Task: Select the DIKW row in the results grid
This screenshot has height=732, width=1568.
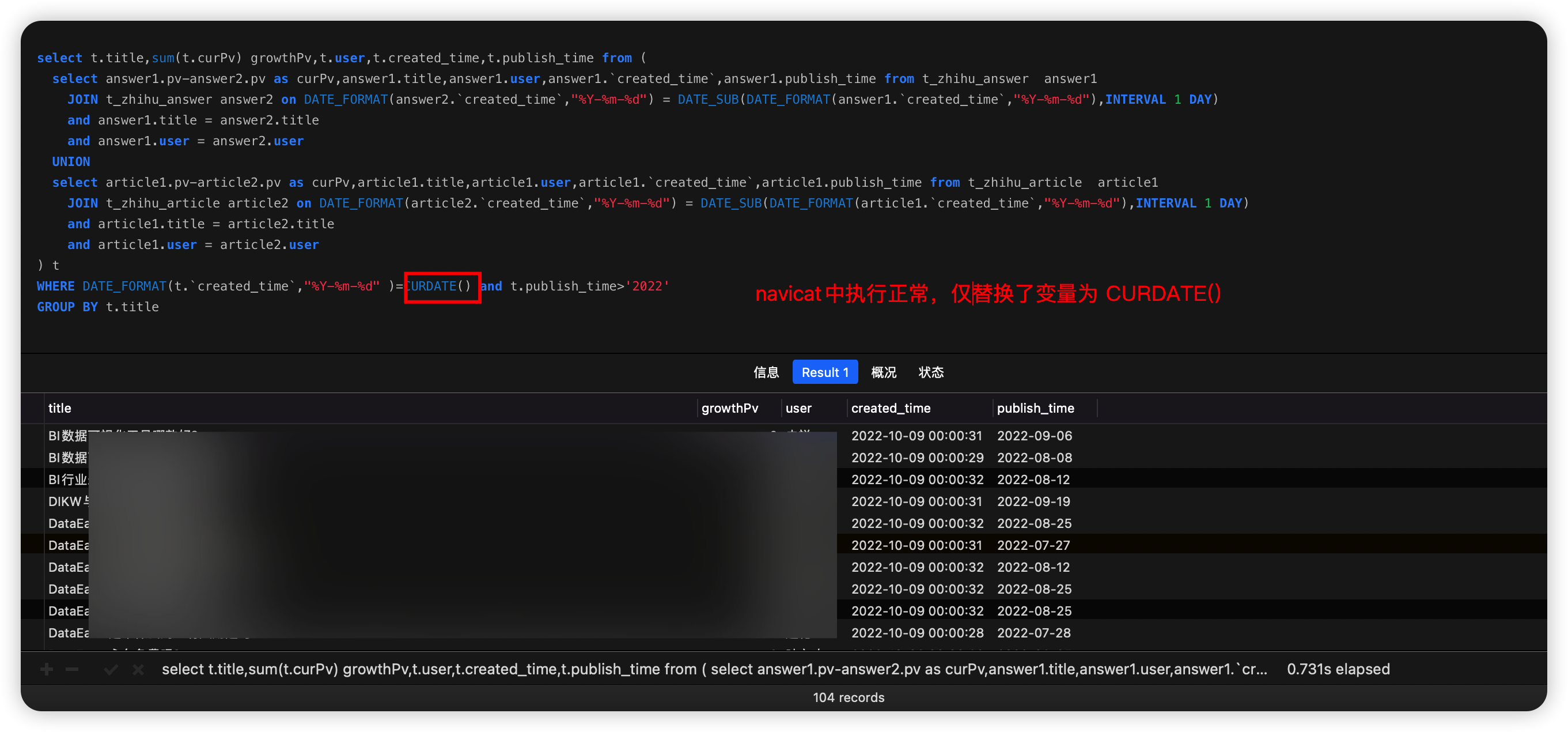Action: click(x=67, y=501)
